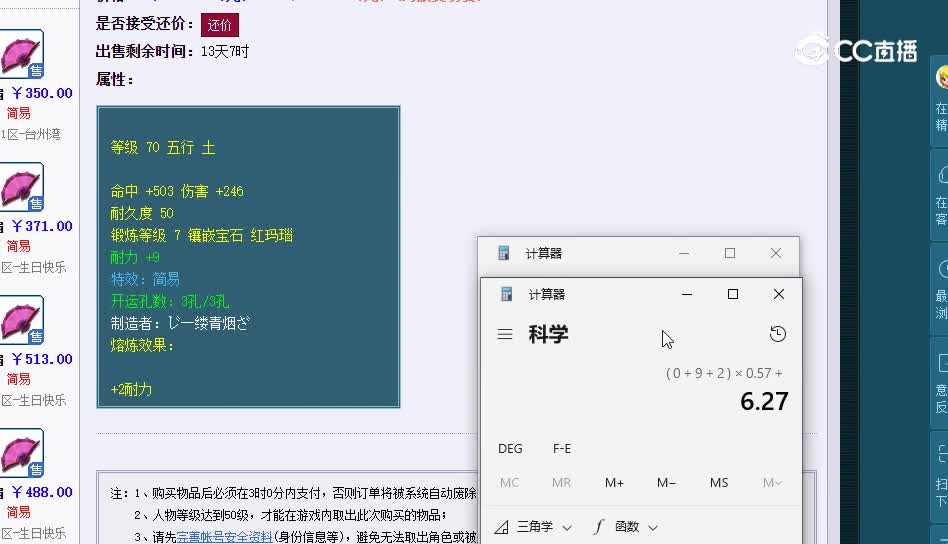Screen dimensions: 948x544
Task: Click the 特效: 简易 attribute line
Action: click(x=145, y=279)
